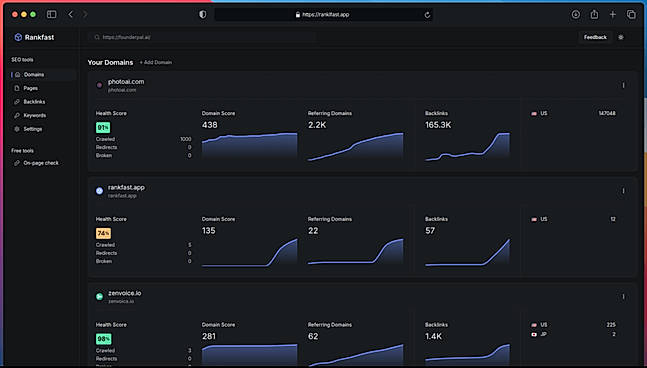Click the Feedback button
Viewport: 647px width, 368px height.
click(595, 37)
